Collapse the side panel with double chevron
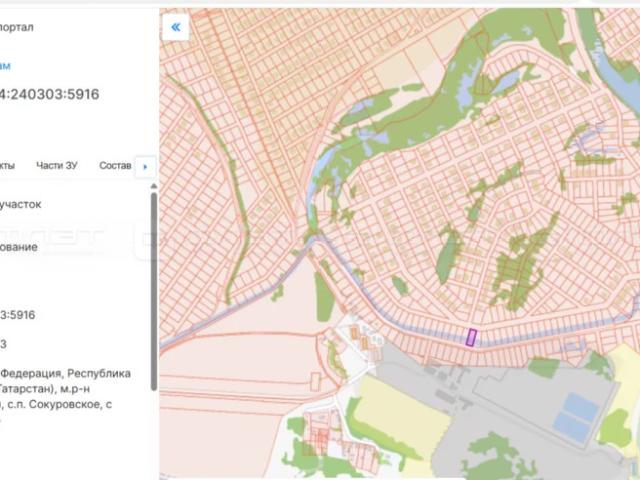Screen dimensions: 640x480 click(x=176, y=27)
